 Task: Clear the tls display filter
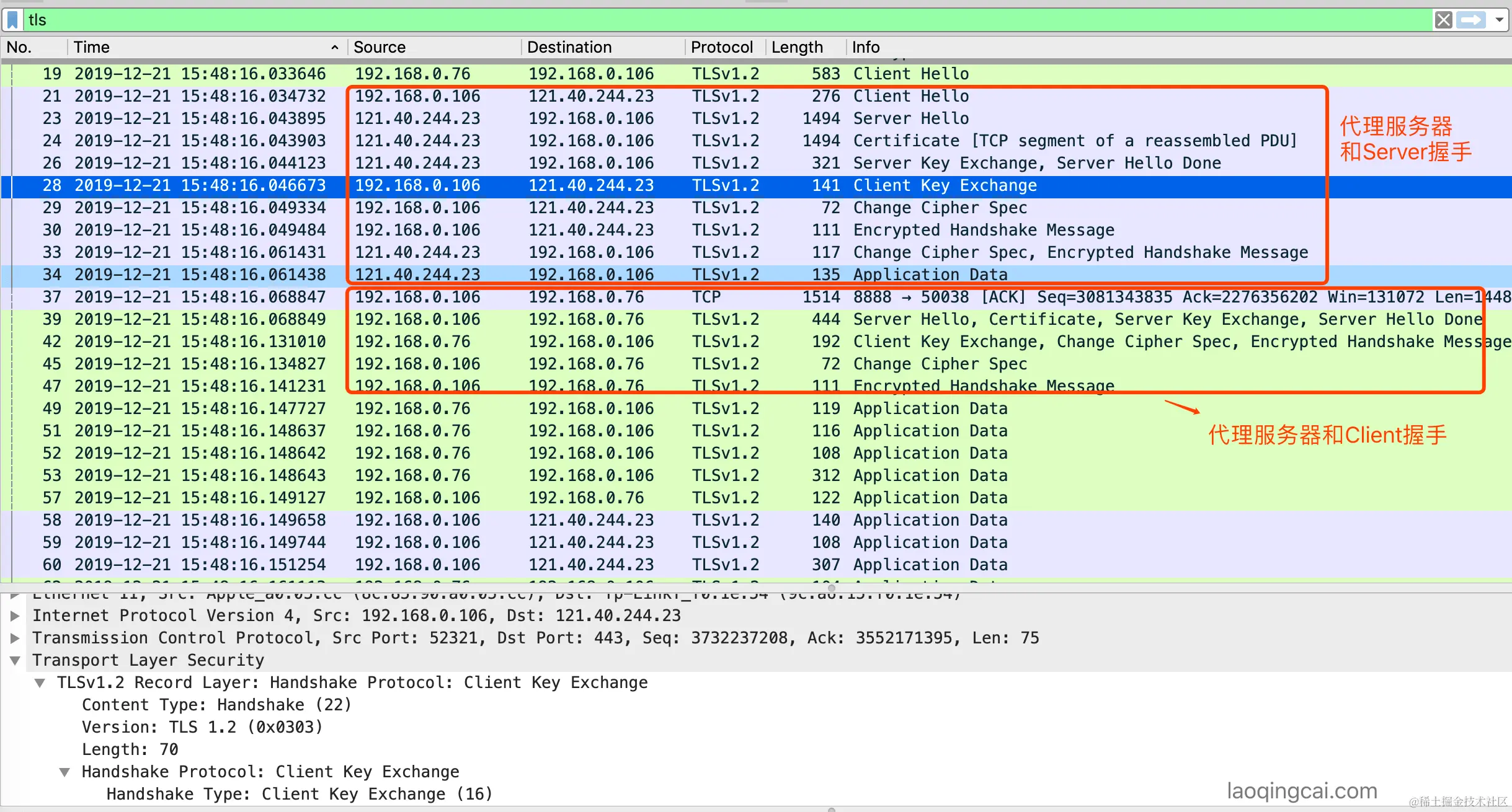(x=1443, y=20)
